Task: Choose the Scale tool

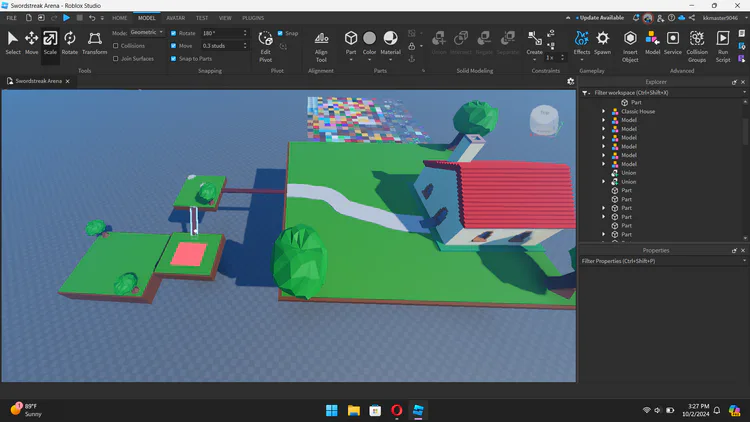Action: (x=50, y=43)
